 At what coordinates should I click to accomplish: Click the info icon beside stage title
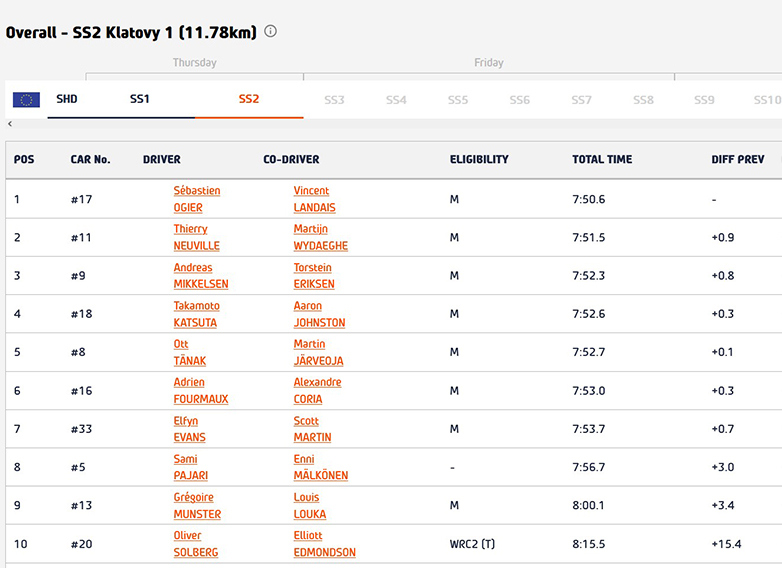click(x=270, y=32)
